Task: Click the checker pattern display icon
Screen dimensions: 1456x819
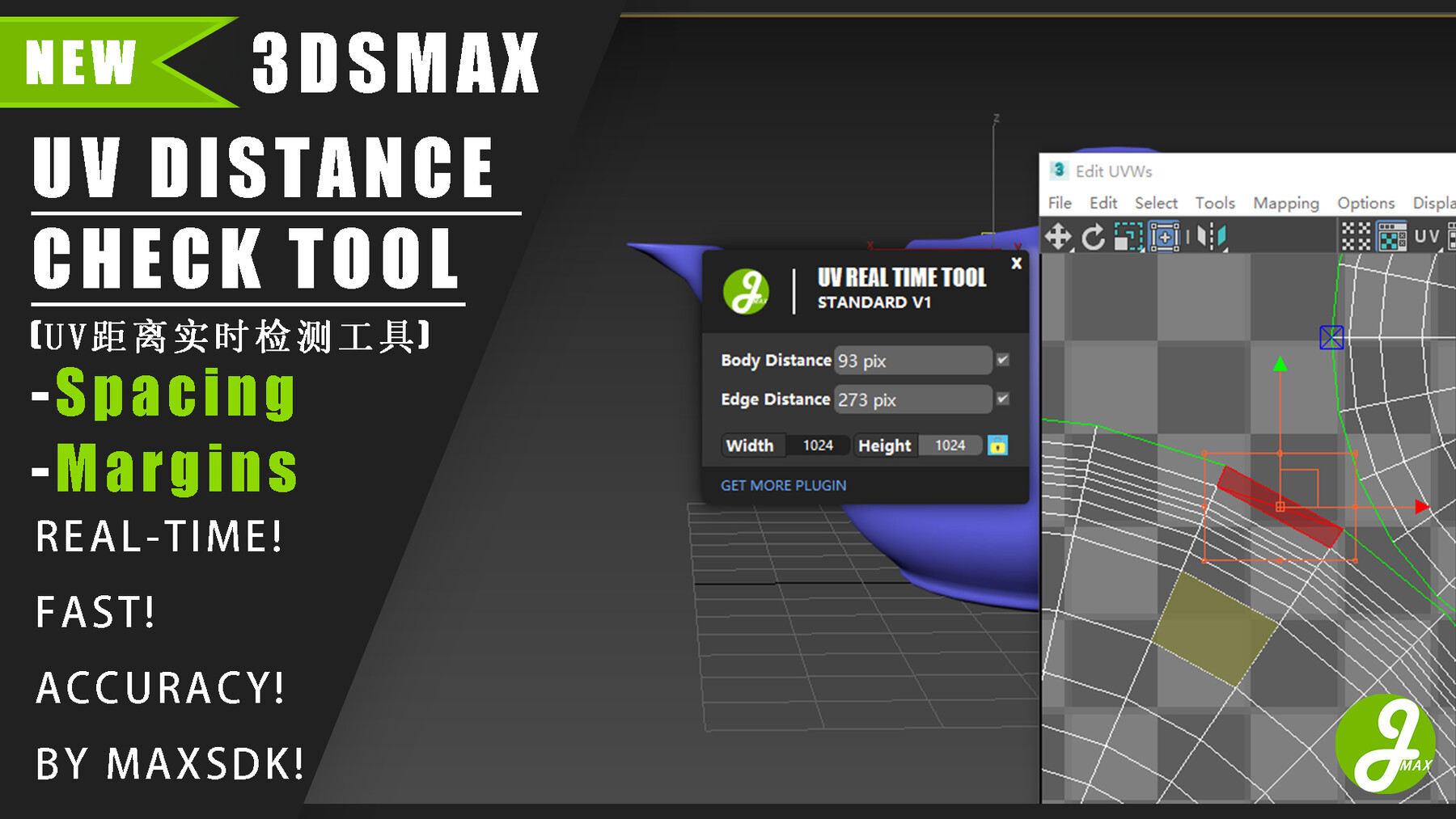Action: click(x=1357, y=236)
